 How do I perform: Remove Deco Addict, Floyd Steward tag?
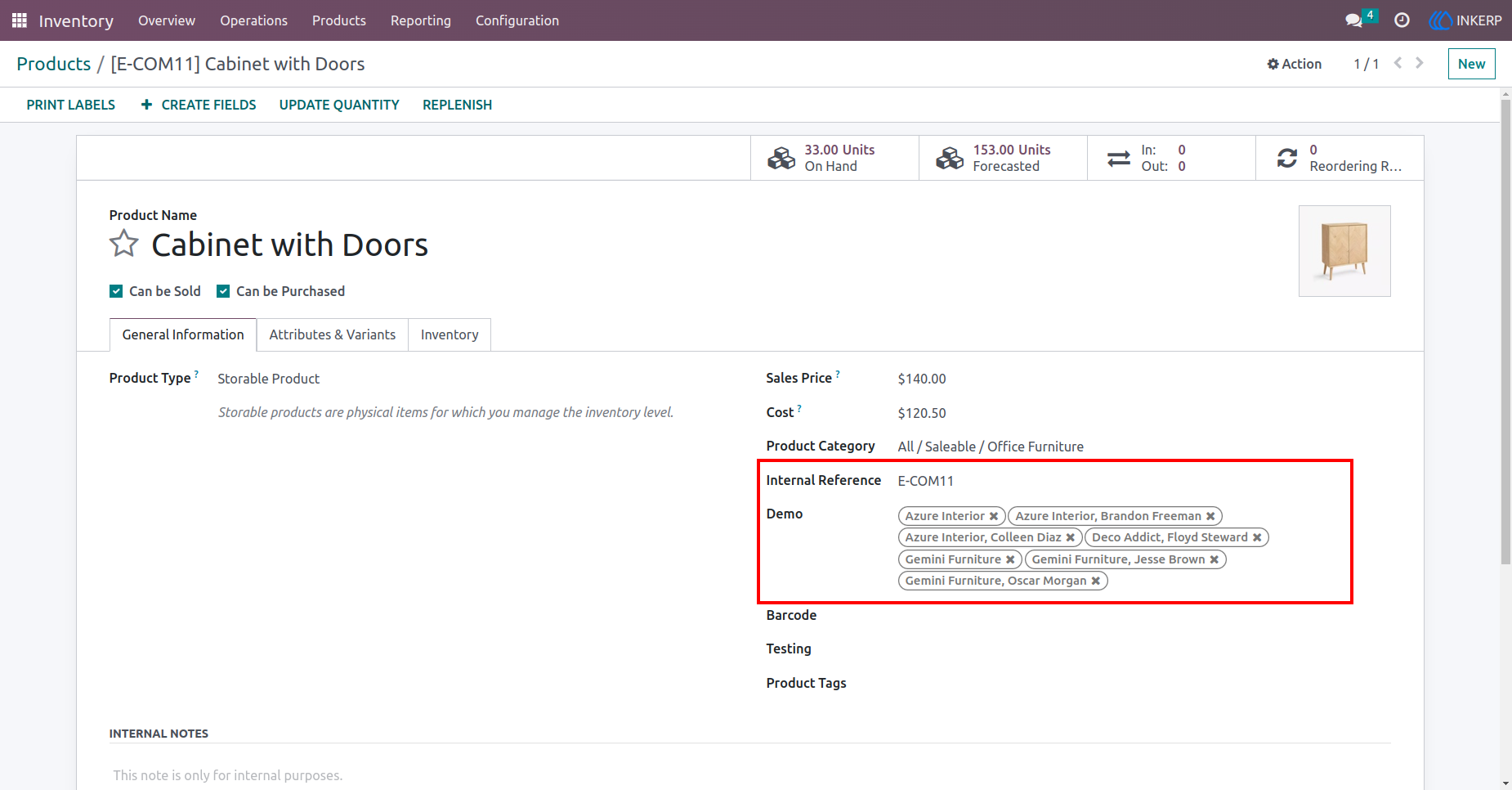[x=1257, y=537]
